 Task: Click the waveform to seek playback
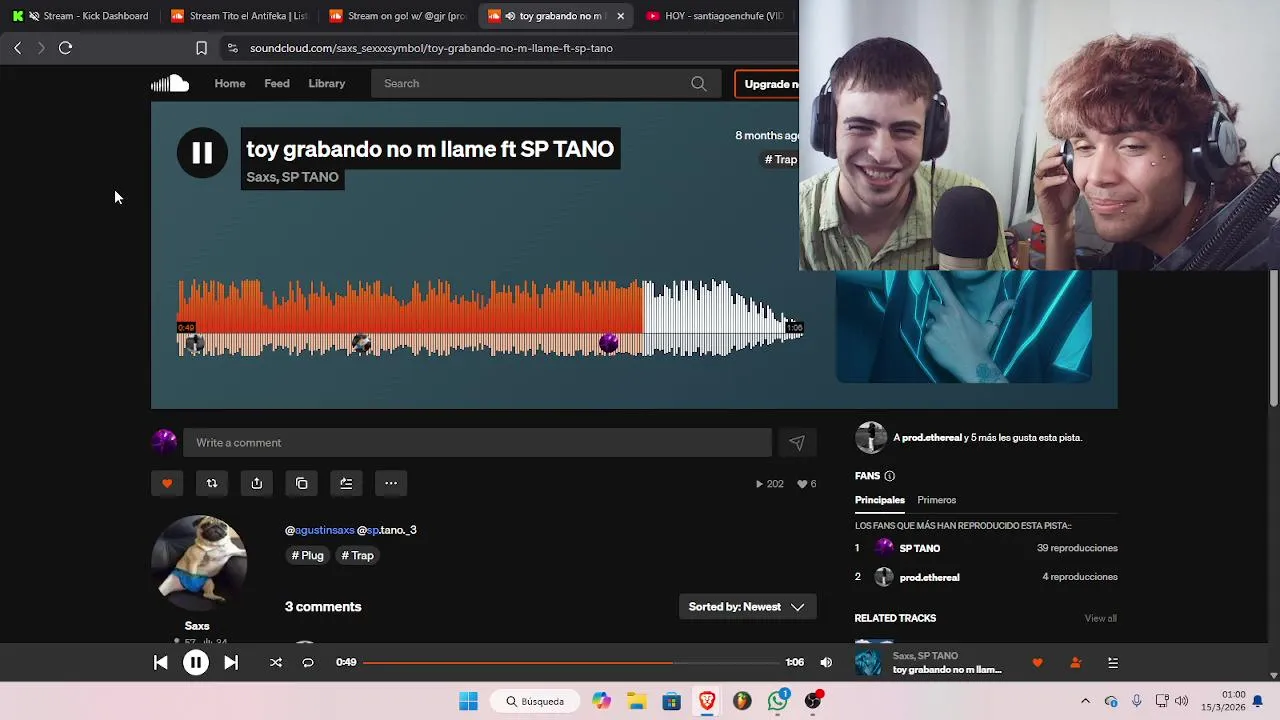(x=490, y=318)
